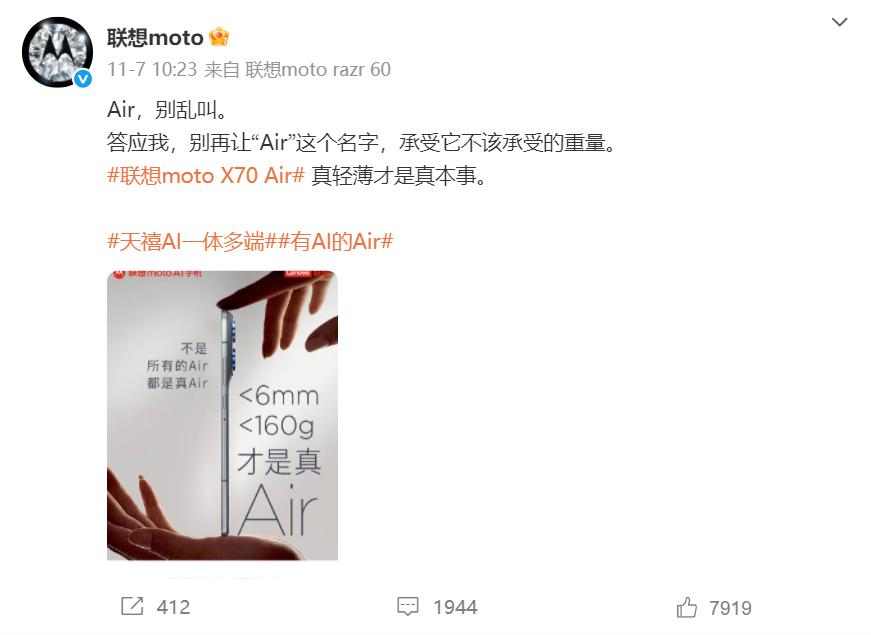Click the source link 联想moto razr 60
Screen dimensions: 871x635
318,69
